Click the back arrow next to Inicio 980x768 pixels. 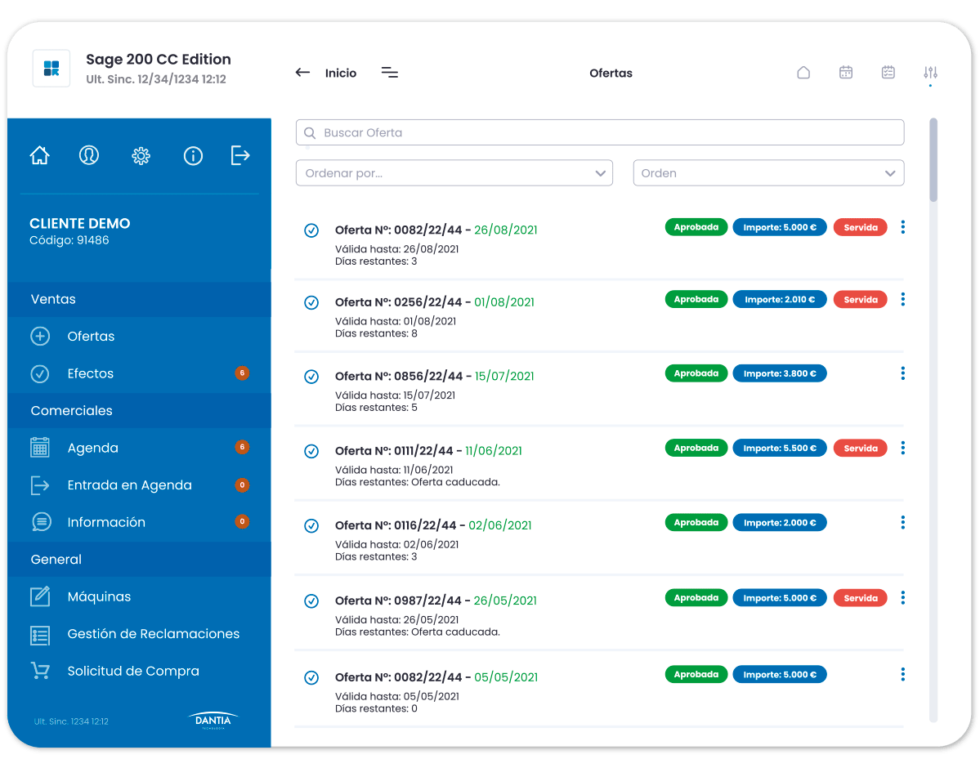pos(302,73)
